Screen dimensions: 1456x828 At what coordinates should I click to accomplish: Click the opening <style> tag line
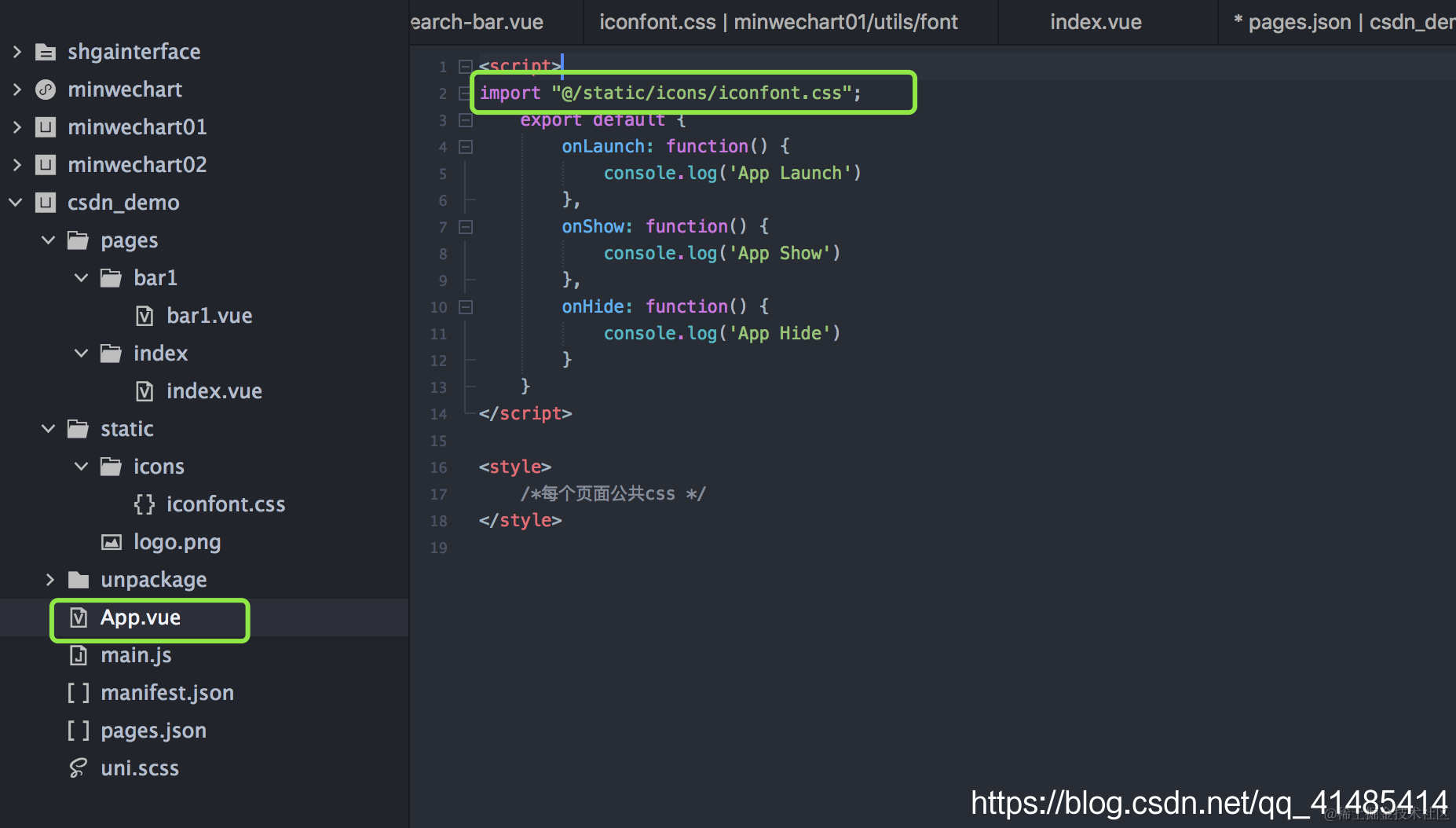515,467
